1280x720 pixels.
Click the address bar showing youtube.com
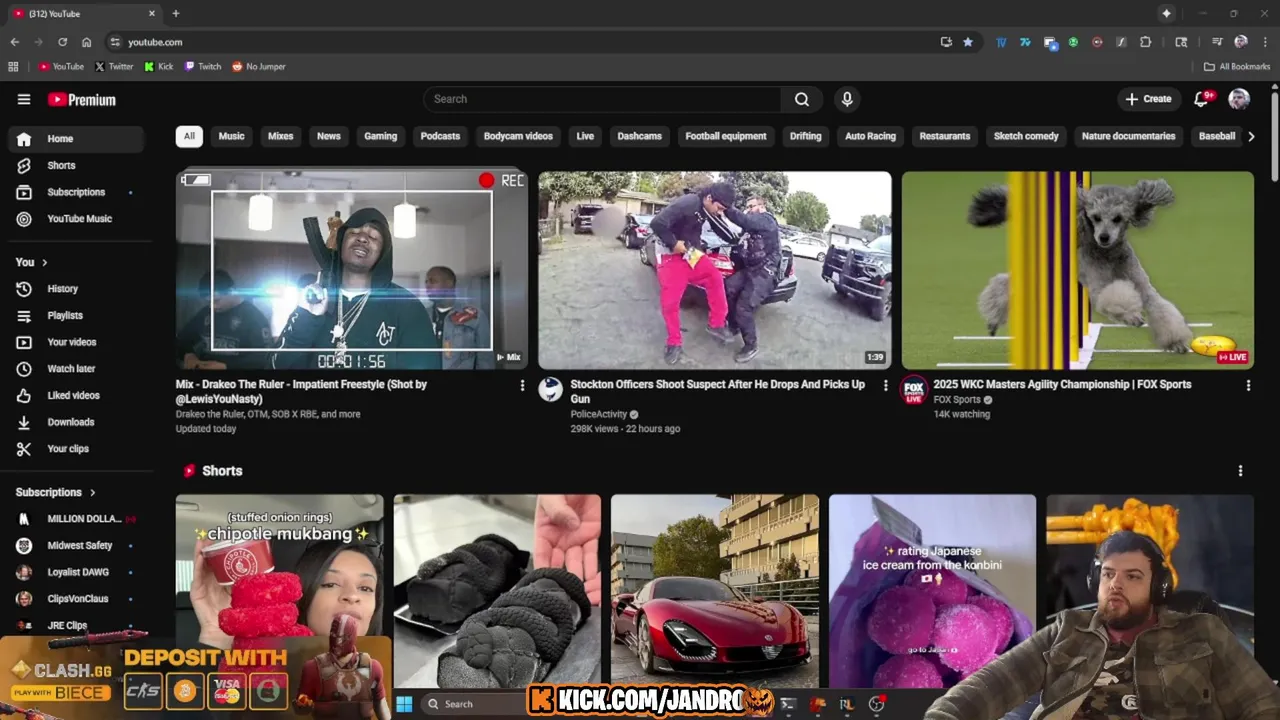[x=520, y=42]
